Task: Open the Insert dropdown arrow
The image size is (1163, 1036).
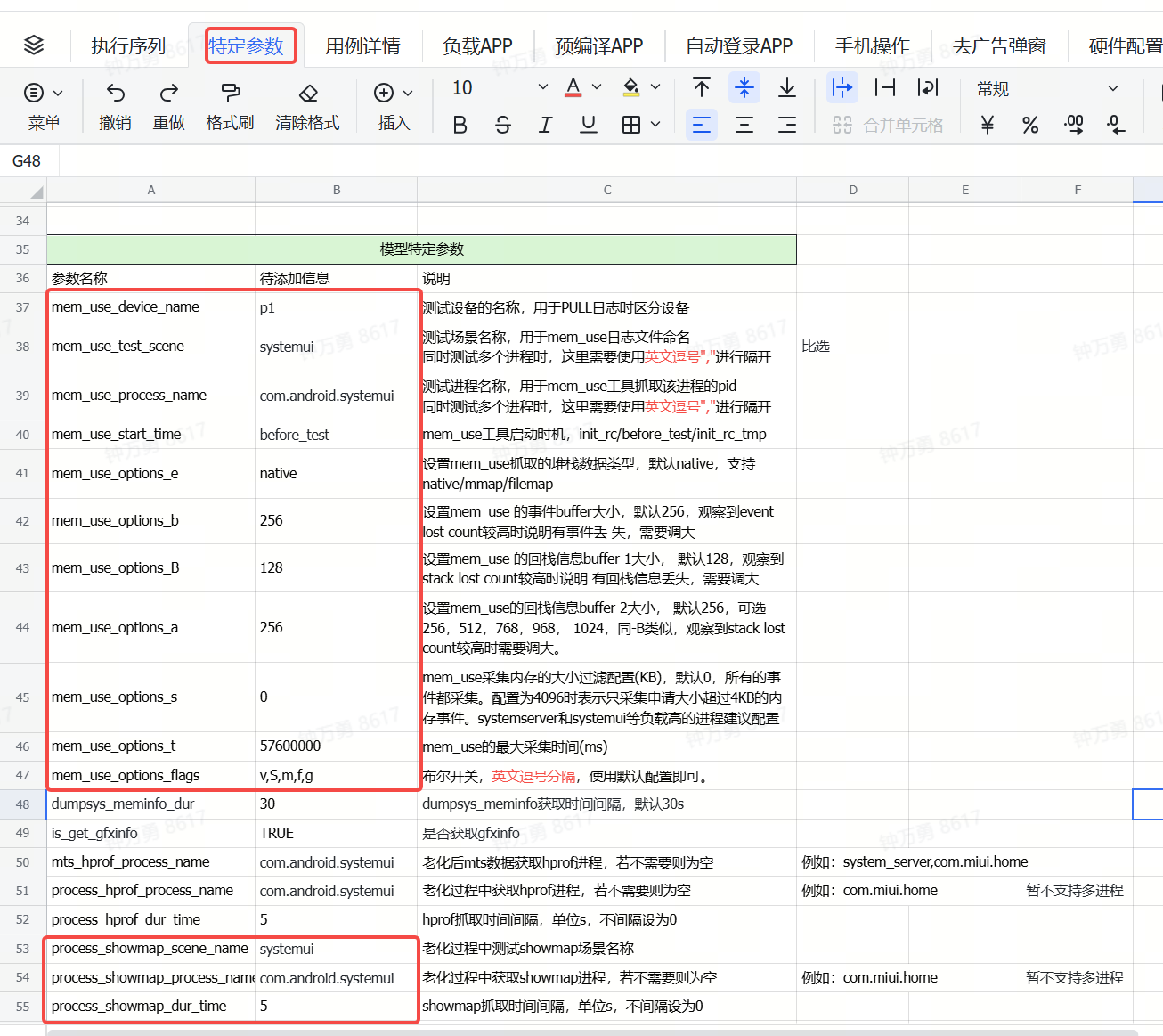Action: pyautogui.click(x=408, y=93)
